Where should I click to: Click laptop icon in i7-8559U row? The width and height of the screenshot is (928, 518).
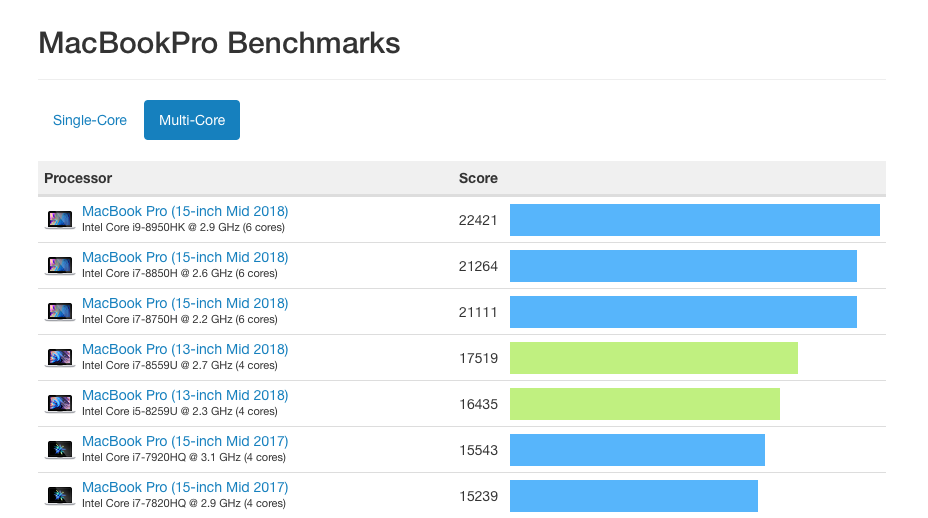click(x=60, y=358)
